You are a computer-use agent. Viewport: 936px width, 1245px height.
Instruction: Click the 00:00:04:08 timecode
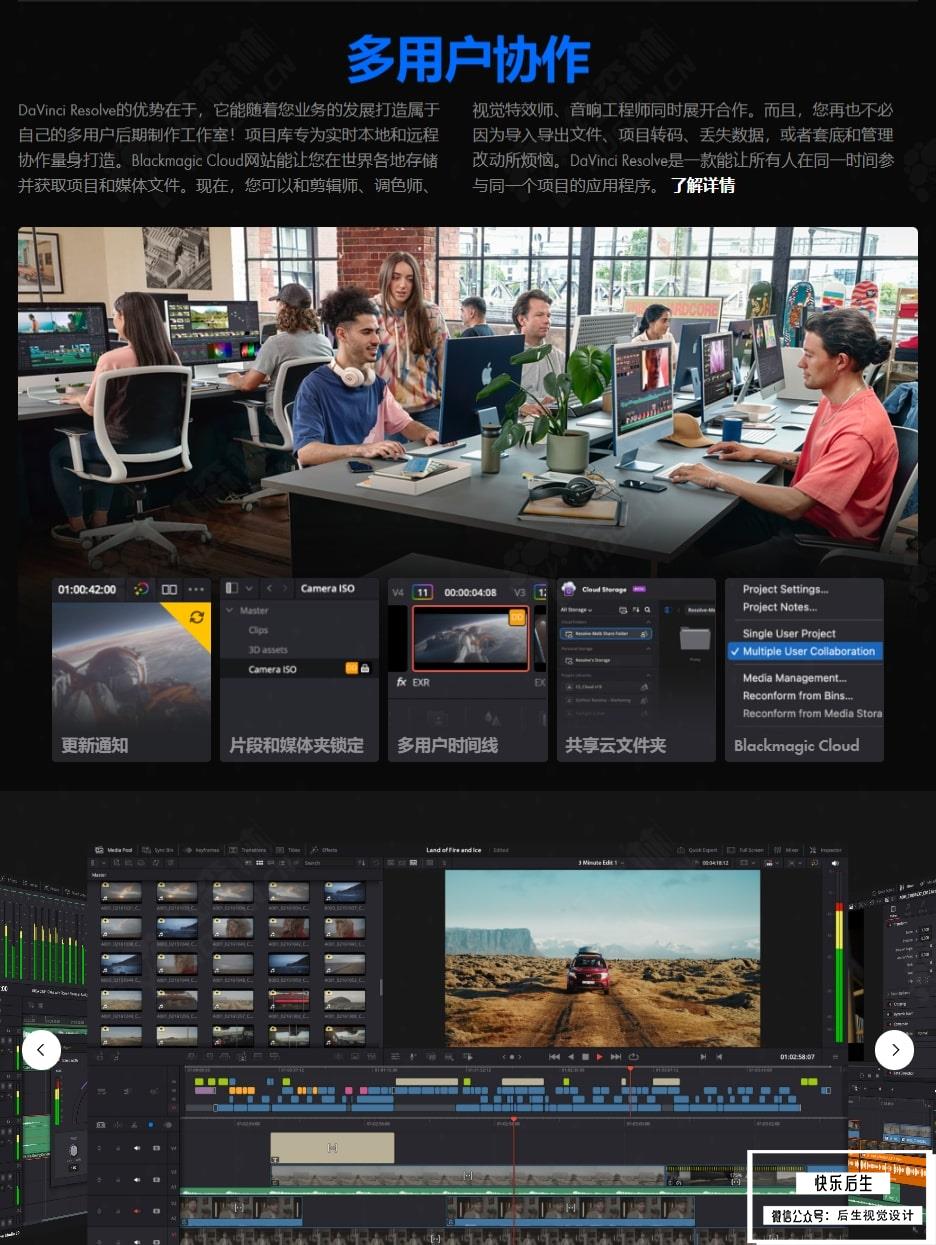pyautogui.click(x=470, y=592)
